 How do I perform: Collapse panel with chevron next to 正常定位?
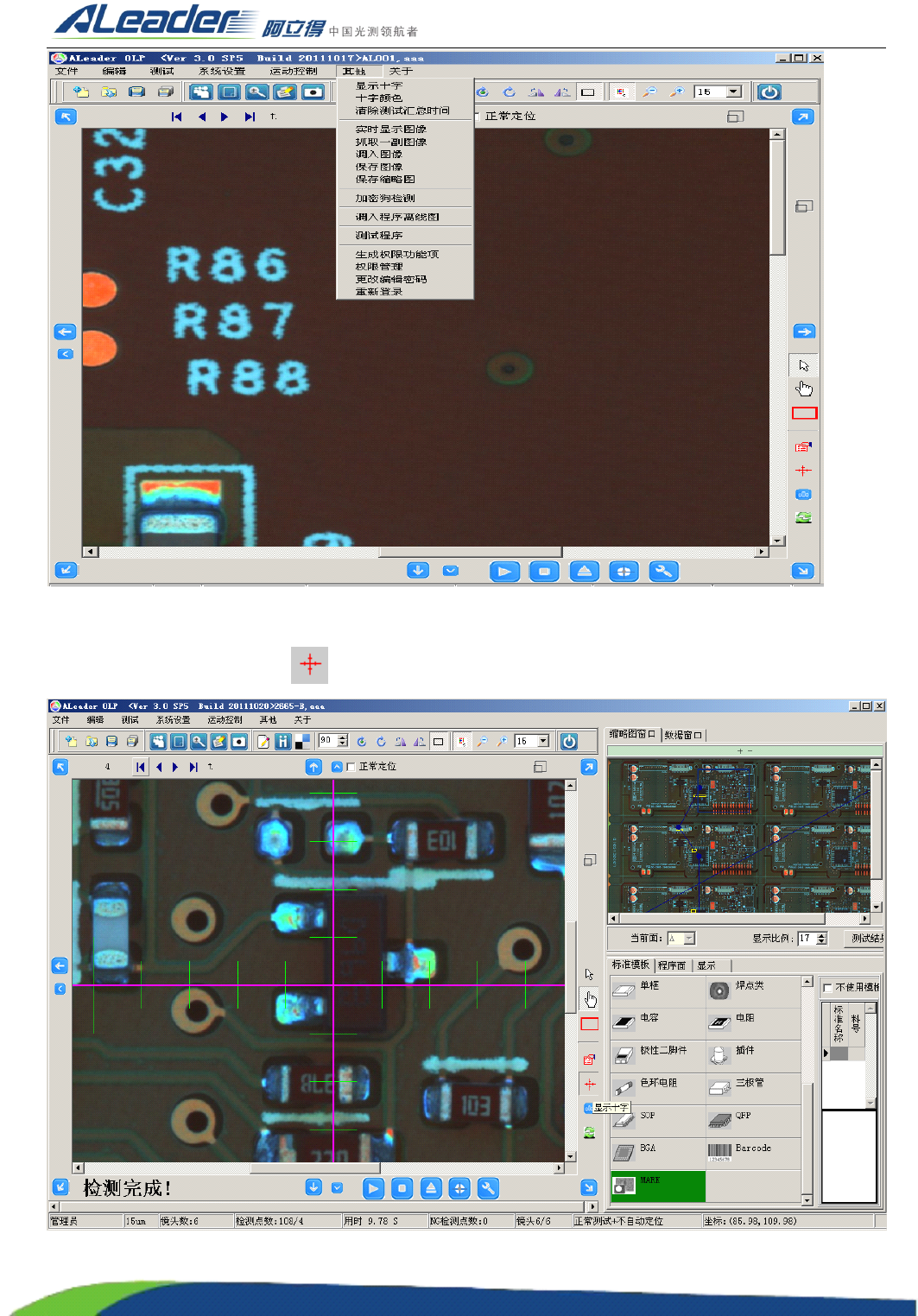tap(337, 767)
